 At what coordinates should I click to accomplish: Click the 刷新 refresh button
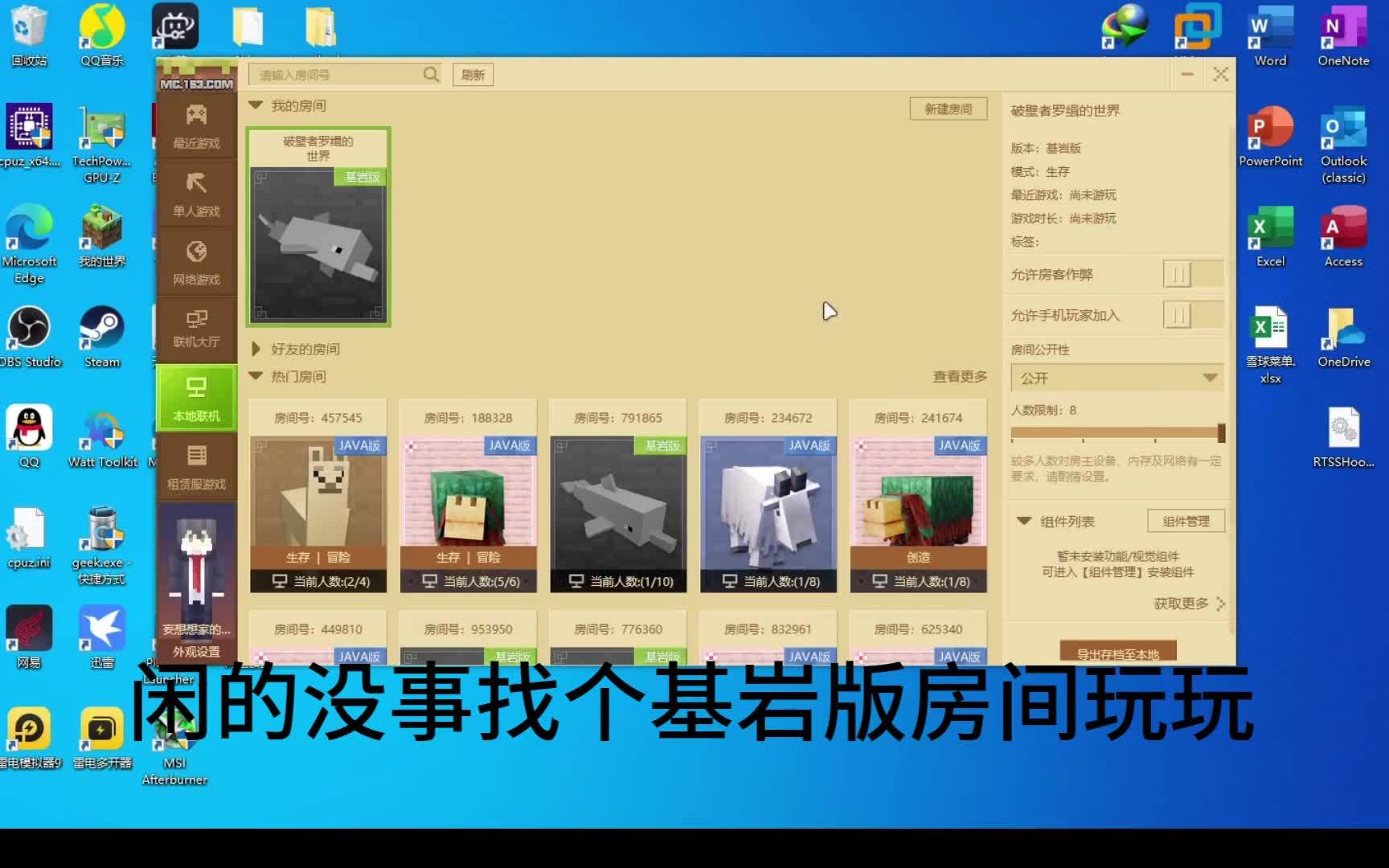[473, 75]
